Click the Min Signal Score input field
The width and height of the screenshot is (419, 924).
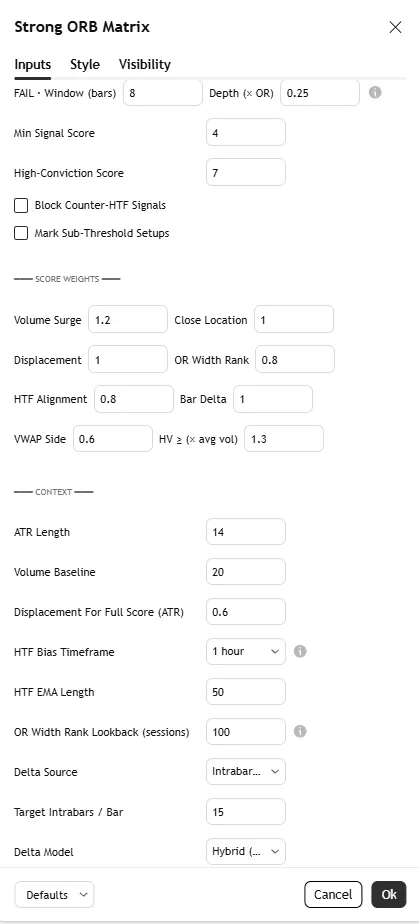246,133
